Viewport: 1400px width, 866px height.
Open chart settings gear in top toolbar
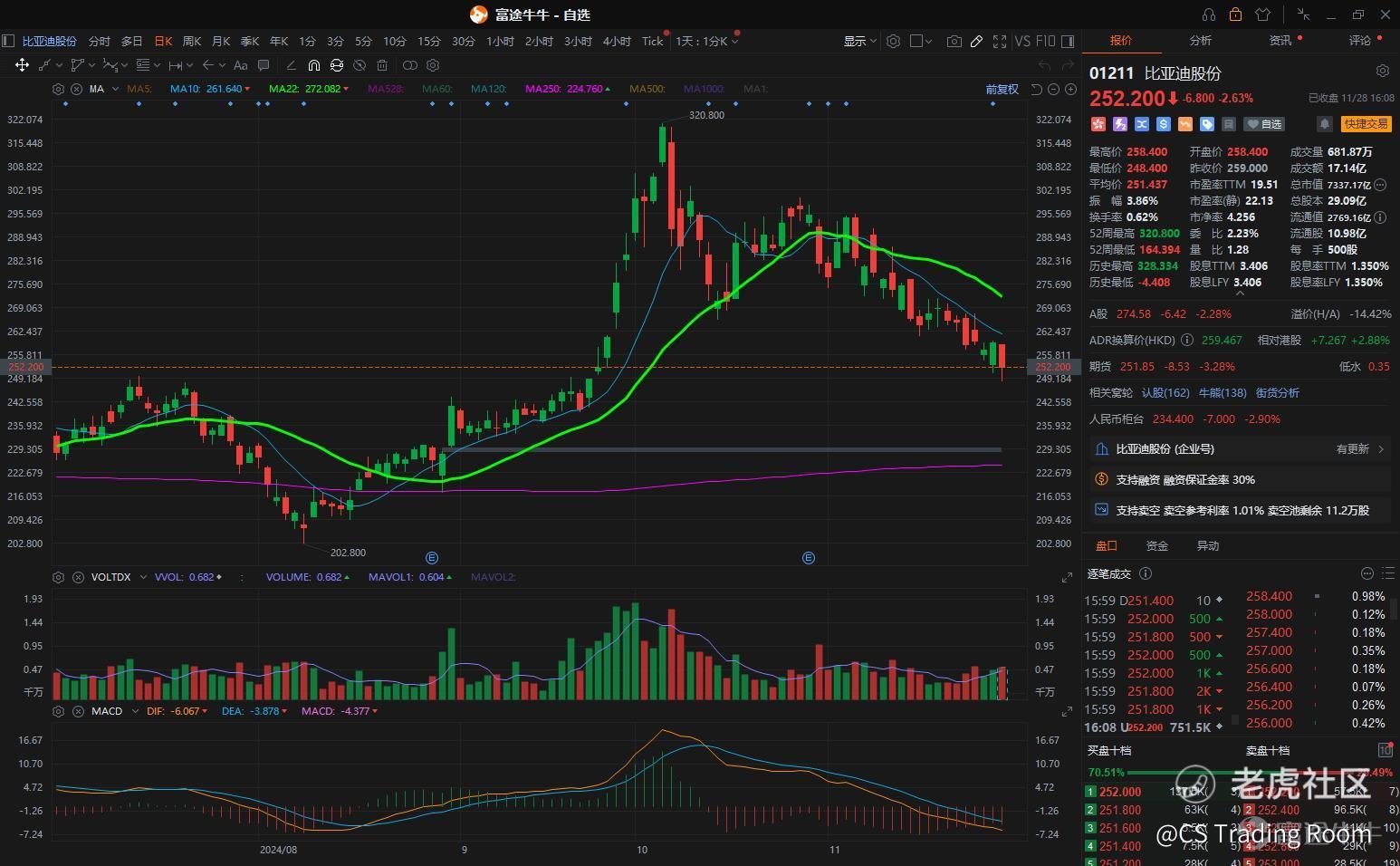click(894, 41)
